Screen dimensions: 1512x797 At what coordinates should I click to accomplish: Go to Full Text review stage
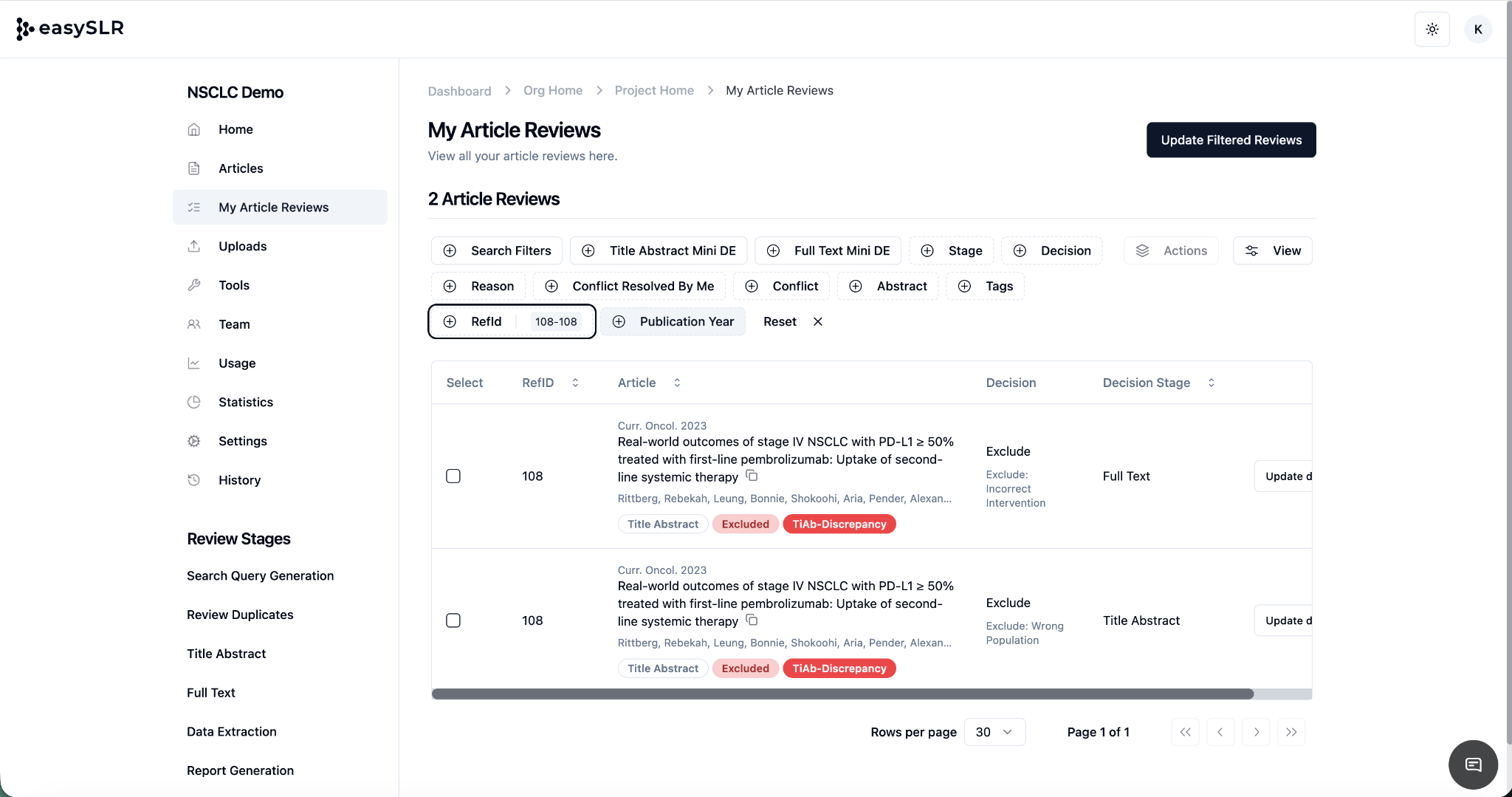point(210,692)
